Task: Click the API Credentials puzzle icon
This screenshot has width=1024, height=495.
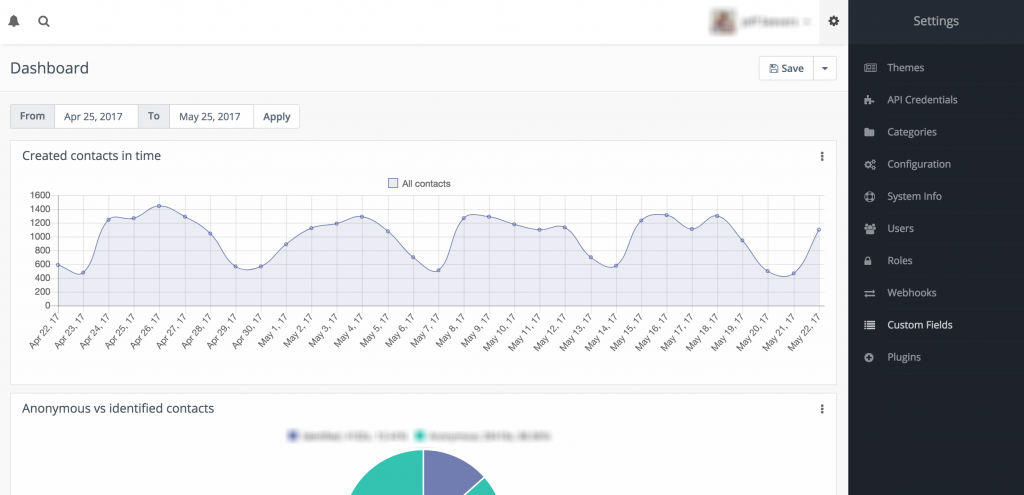Action: tap(870, 100)
